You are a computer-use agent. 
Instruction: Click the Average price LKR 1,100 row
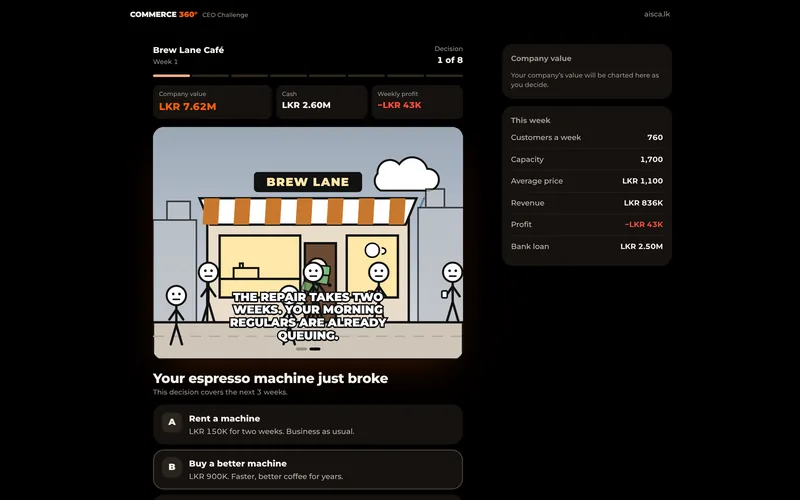587,181
